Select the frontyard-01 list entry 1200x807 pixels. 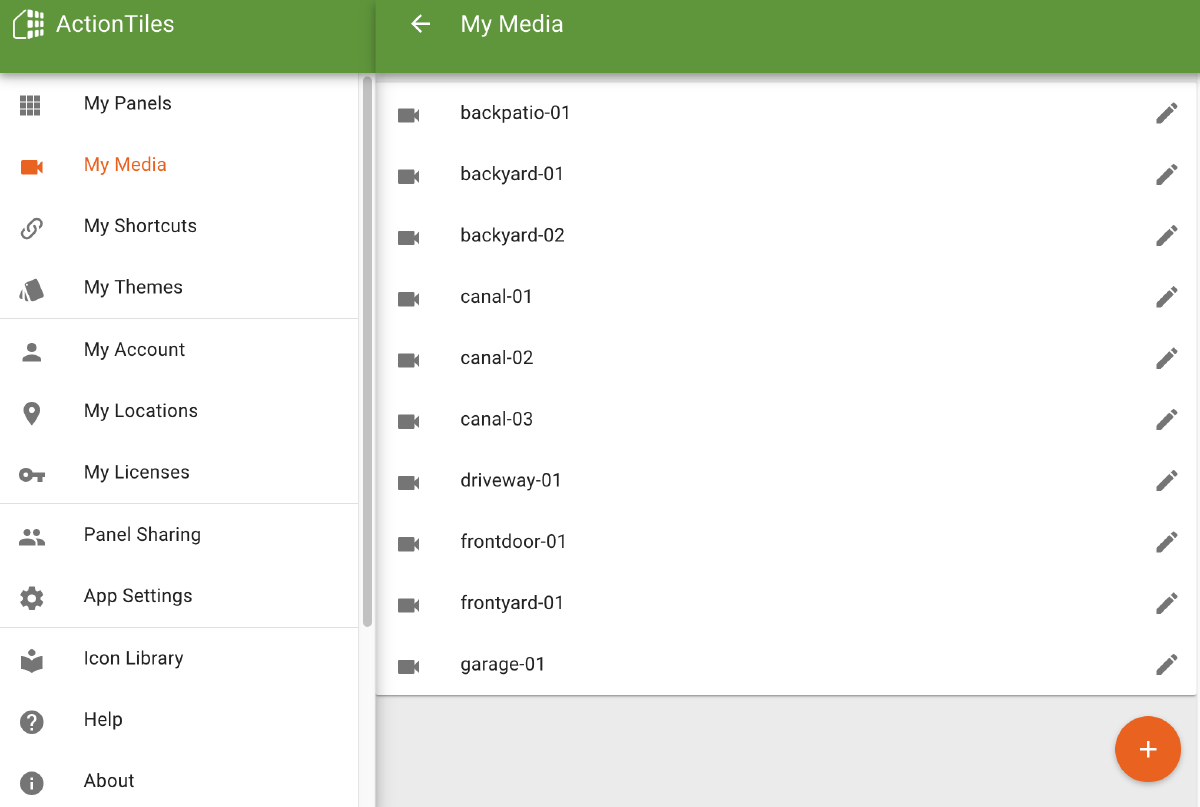point(786,603)
